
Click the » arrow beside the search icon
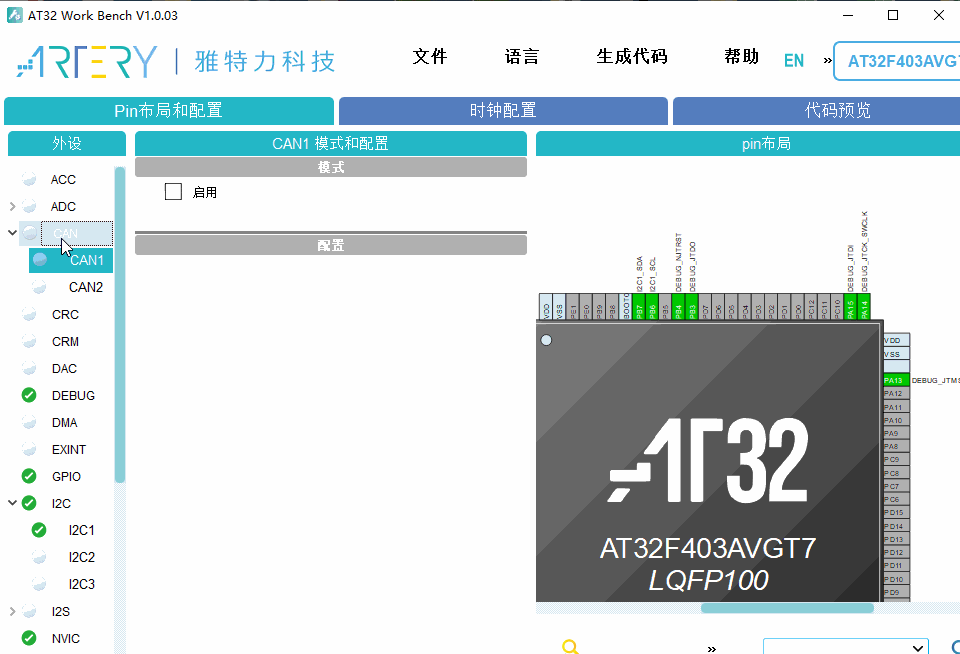click(711, 648)
